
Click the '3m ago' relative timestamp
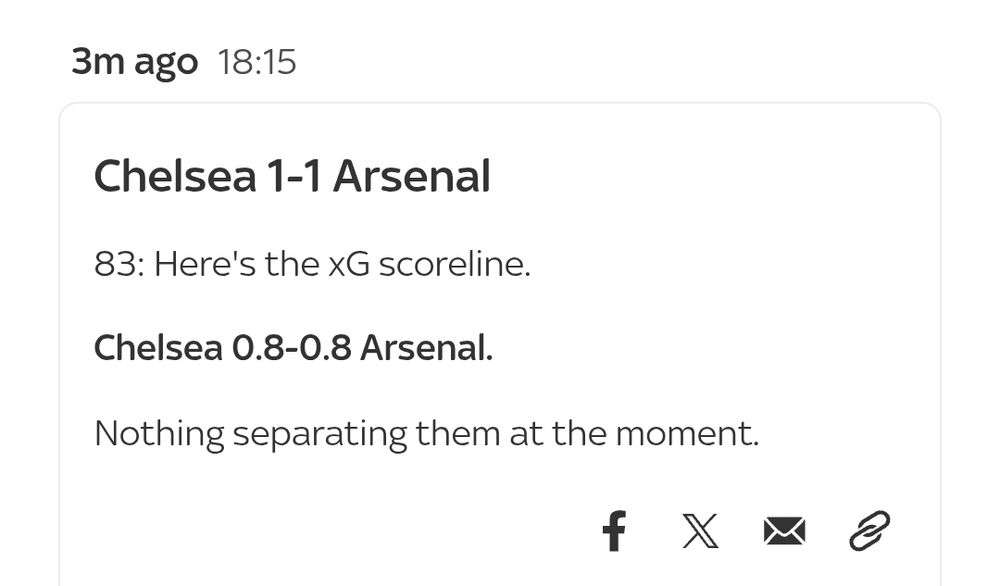(x=134, y=63)
